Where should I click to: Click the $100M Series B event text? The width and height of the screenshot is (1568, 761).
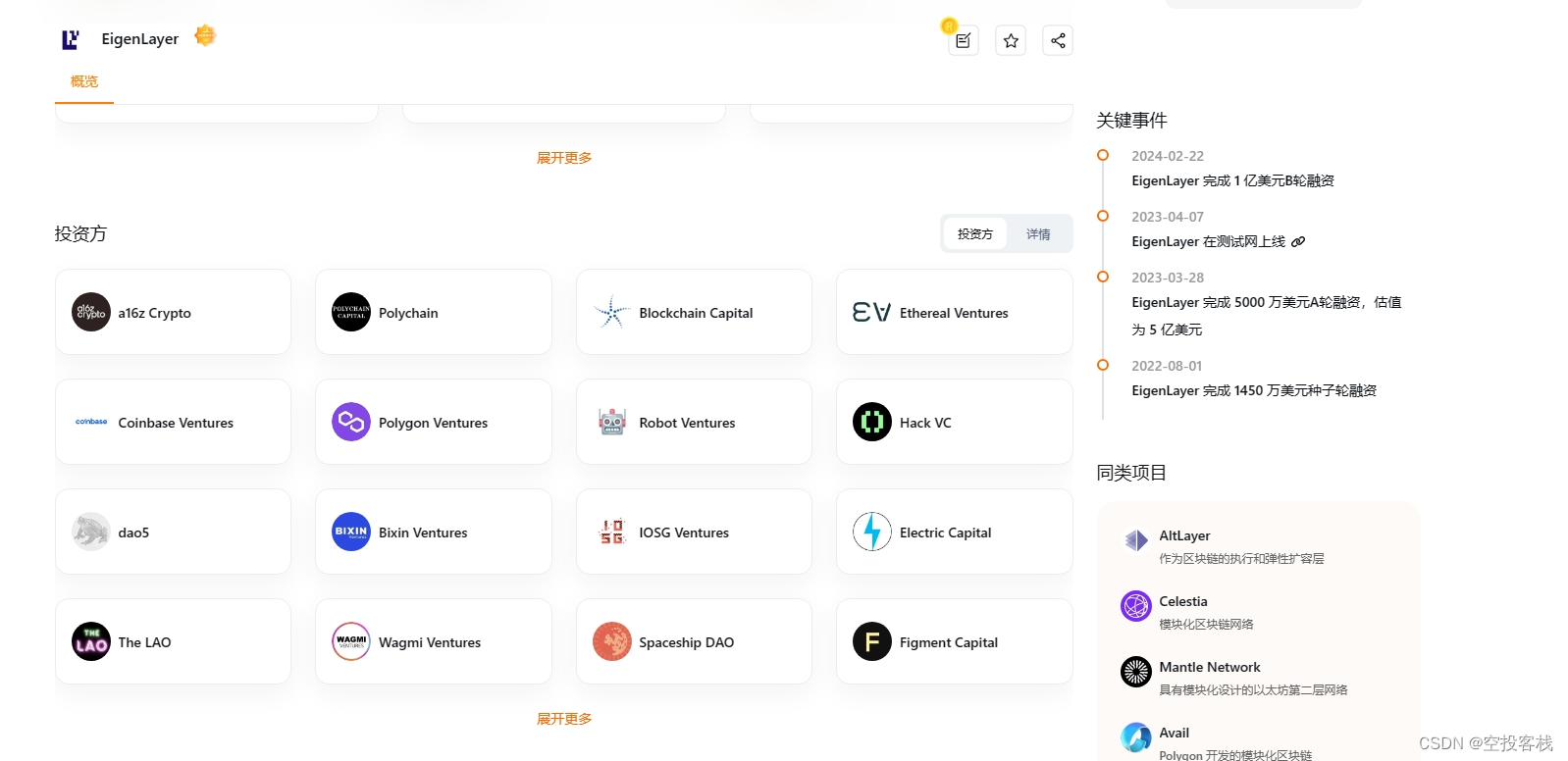[x=1232, y=180]
